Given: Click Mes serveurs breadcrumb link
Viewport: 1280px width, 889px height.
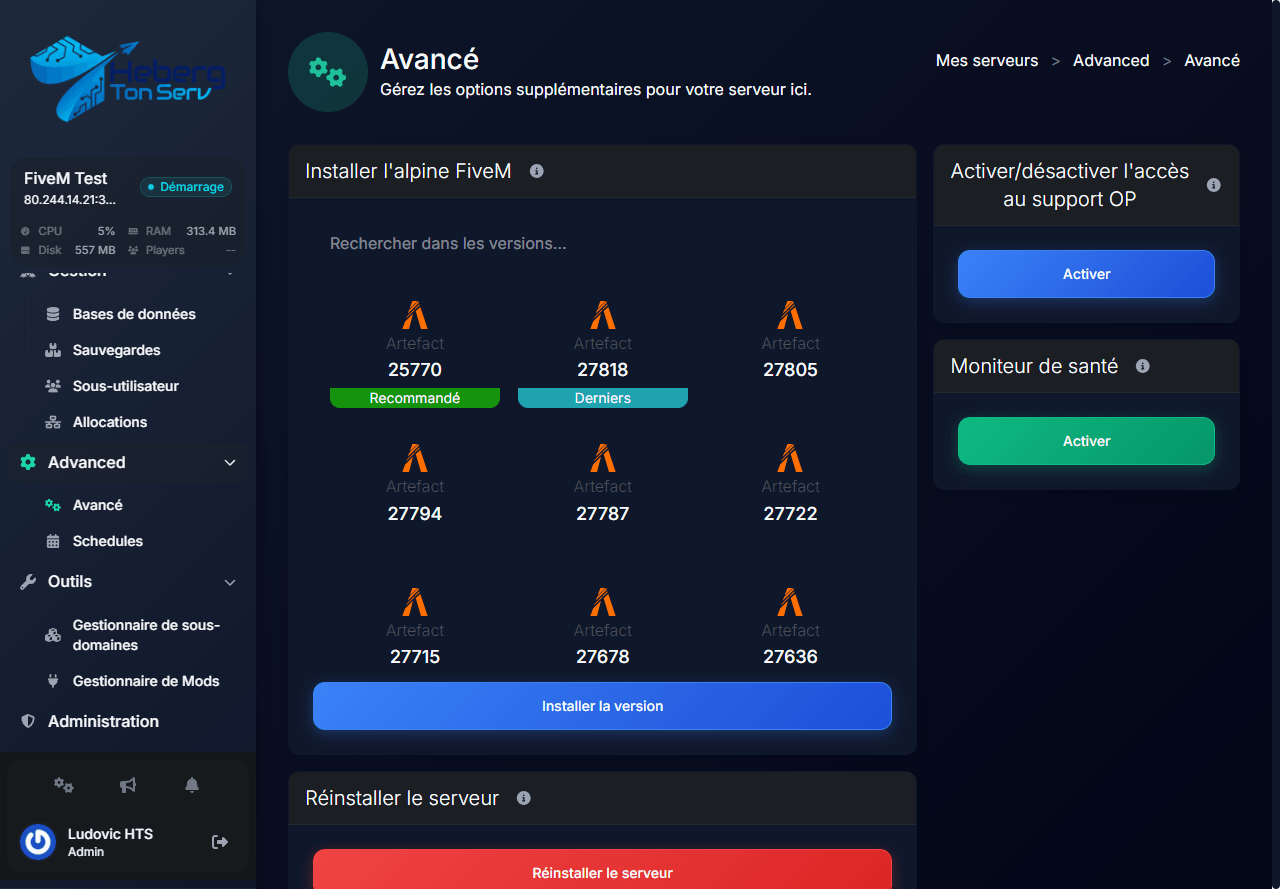Looking at the screenshot, I should pyautogui.click(x=987, y=60).
